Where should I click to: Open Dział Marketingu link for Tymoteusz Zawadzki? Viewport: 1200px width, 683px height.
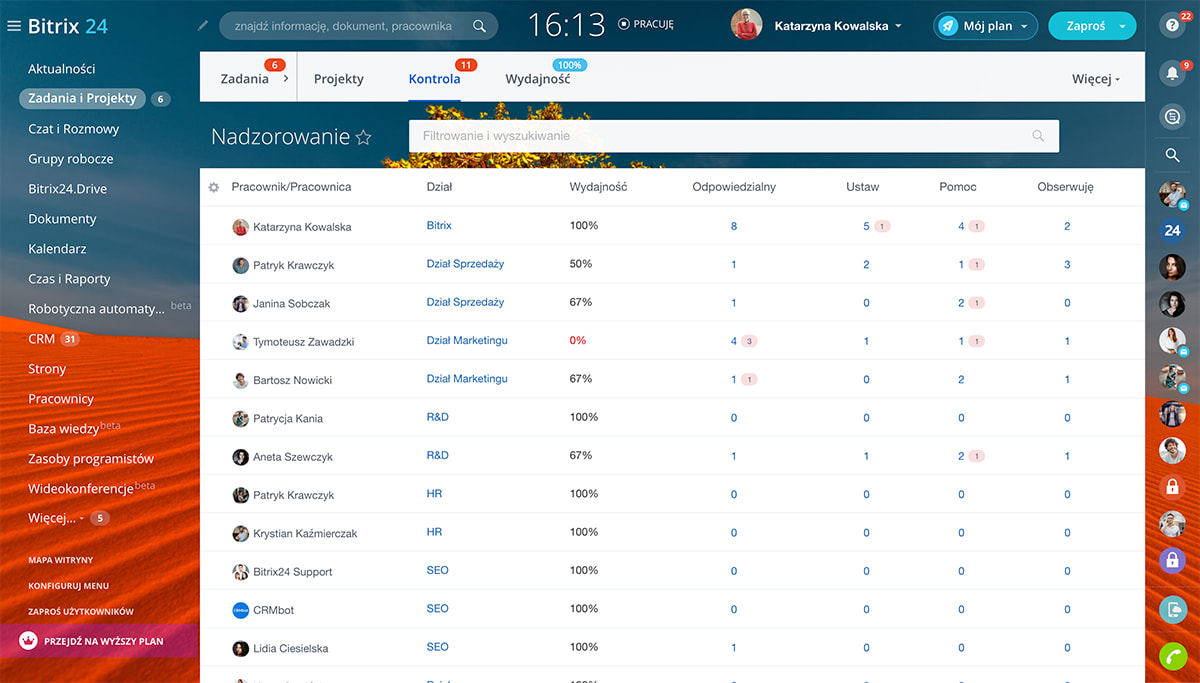467,341
